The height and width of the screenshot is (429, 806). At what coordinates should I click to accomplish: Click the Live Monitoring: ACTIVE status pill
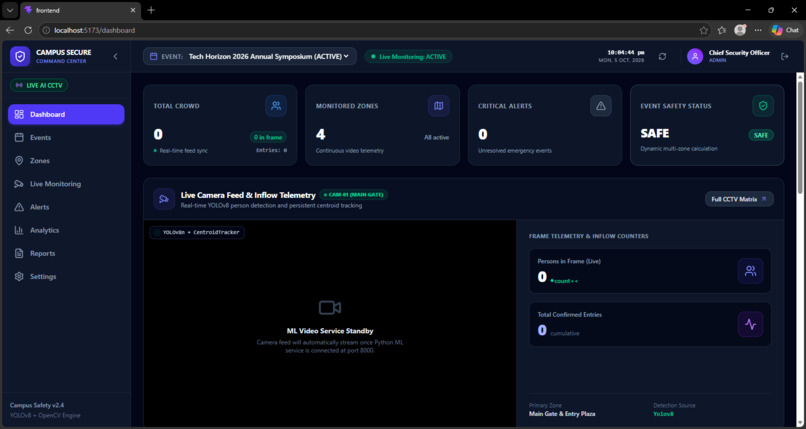(x=409, y=57)
